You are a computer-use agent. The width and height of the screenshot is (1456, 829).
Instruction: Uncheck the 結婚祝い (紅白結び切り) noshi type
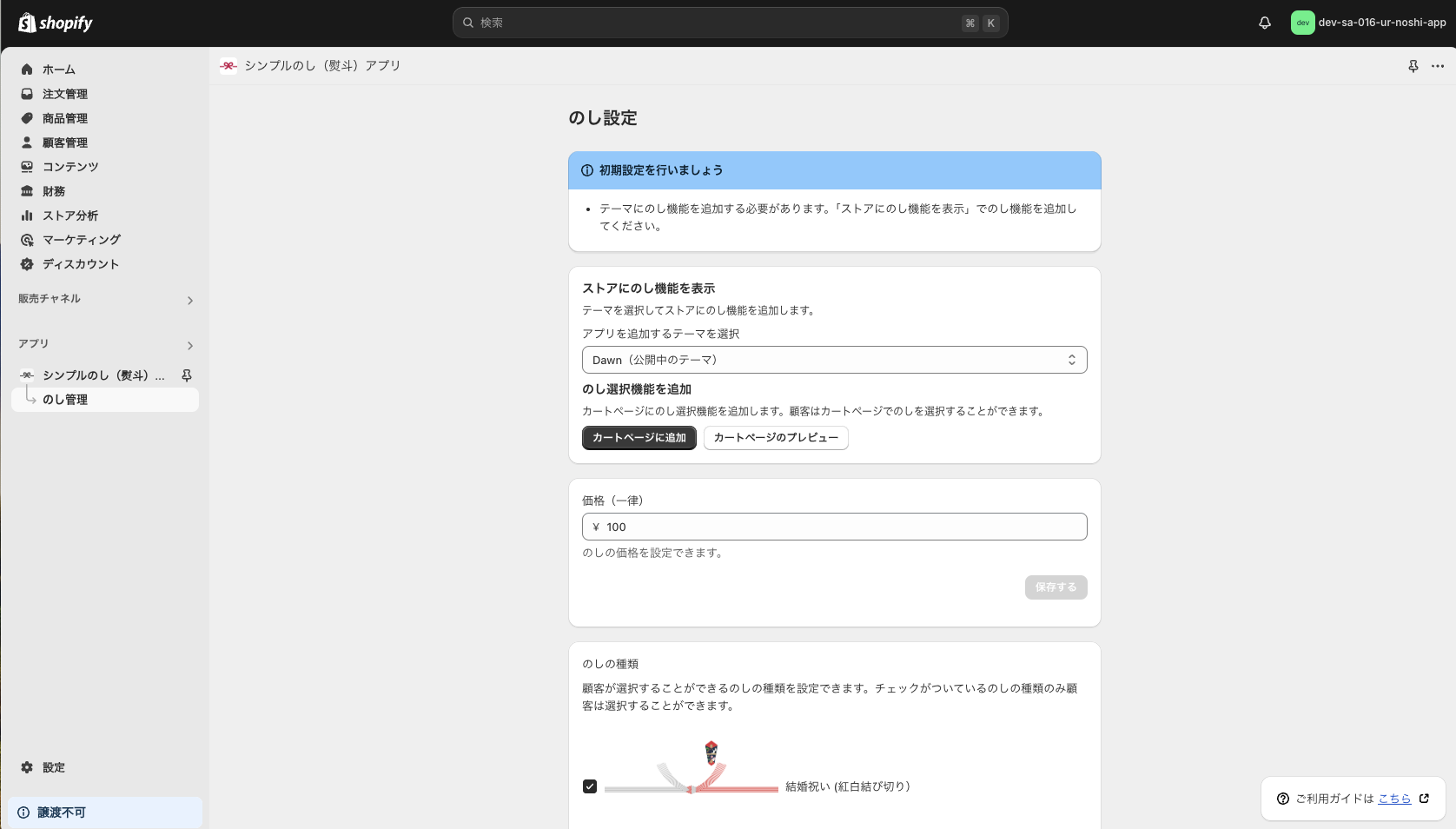(590, 786)
